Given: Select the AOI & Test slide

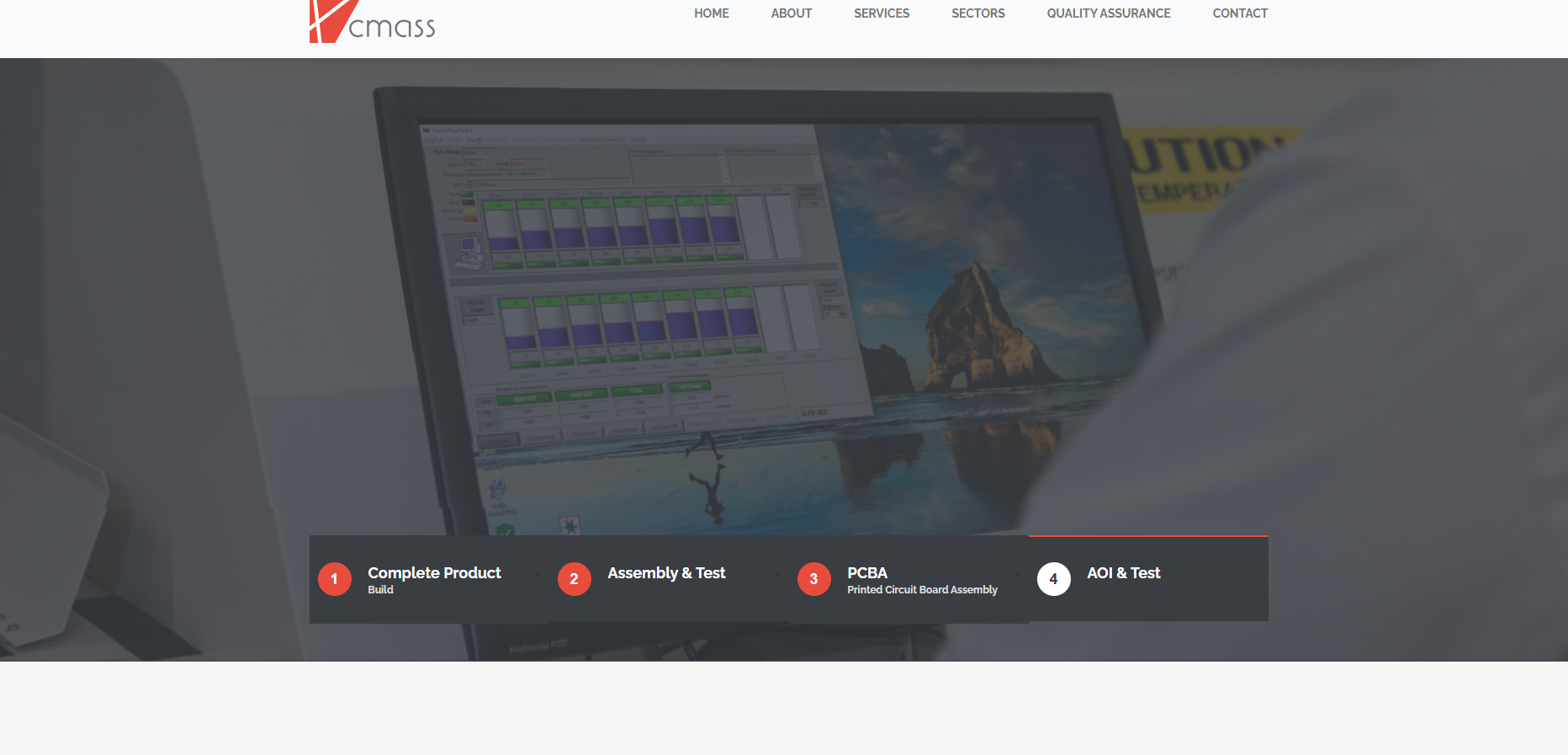Looking at the screenshot, I should coord(1148,579).
